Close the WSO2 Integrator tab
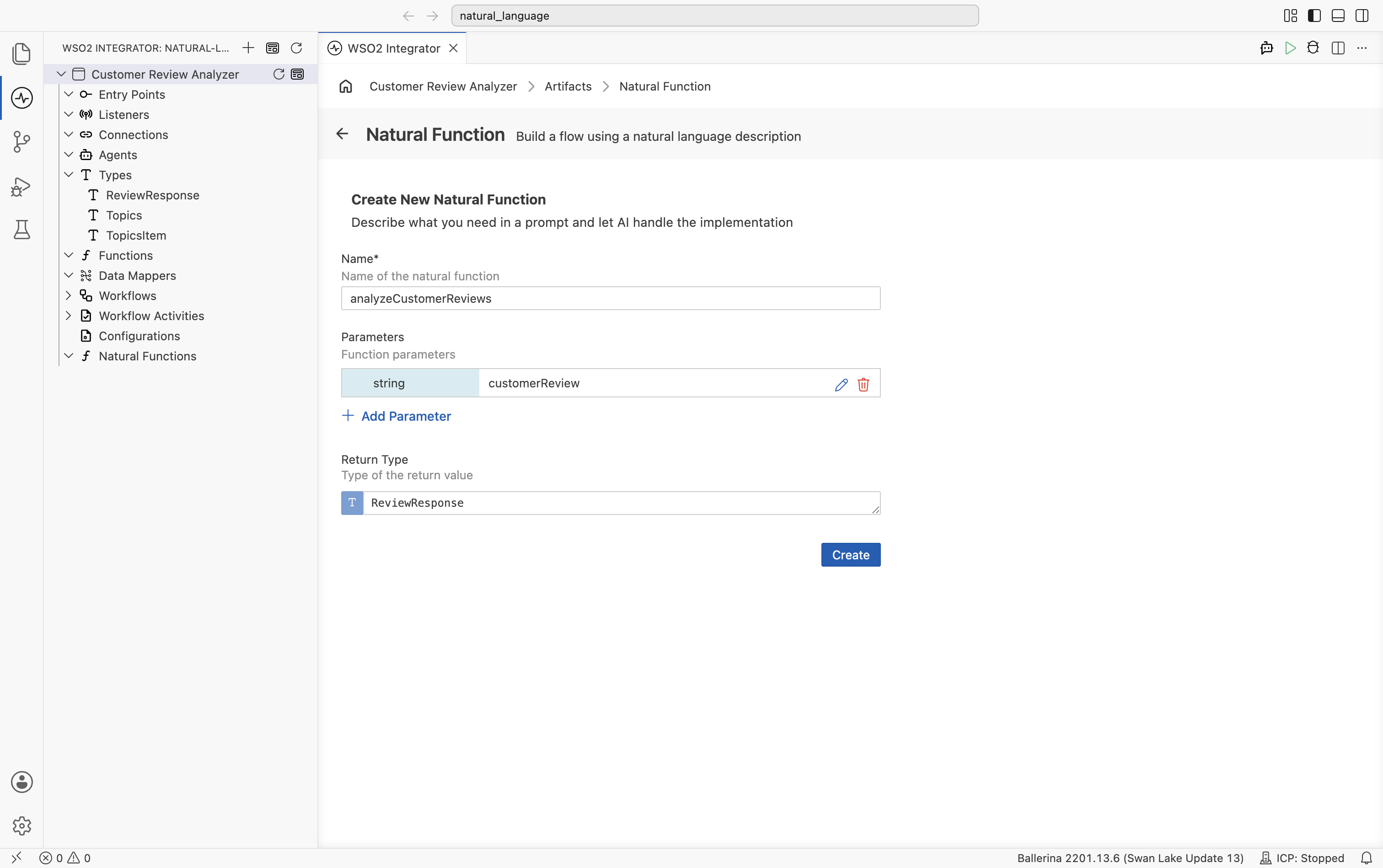This screenshot has width=1383, height=868. pyautogui.click(x=453, y=48)
